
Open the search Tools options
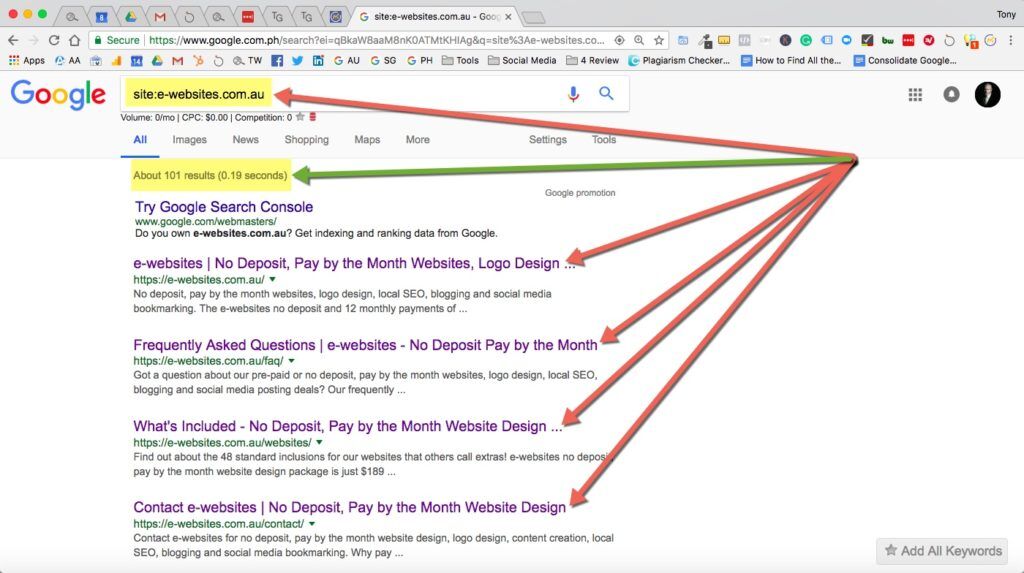604,140
